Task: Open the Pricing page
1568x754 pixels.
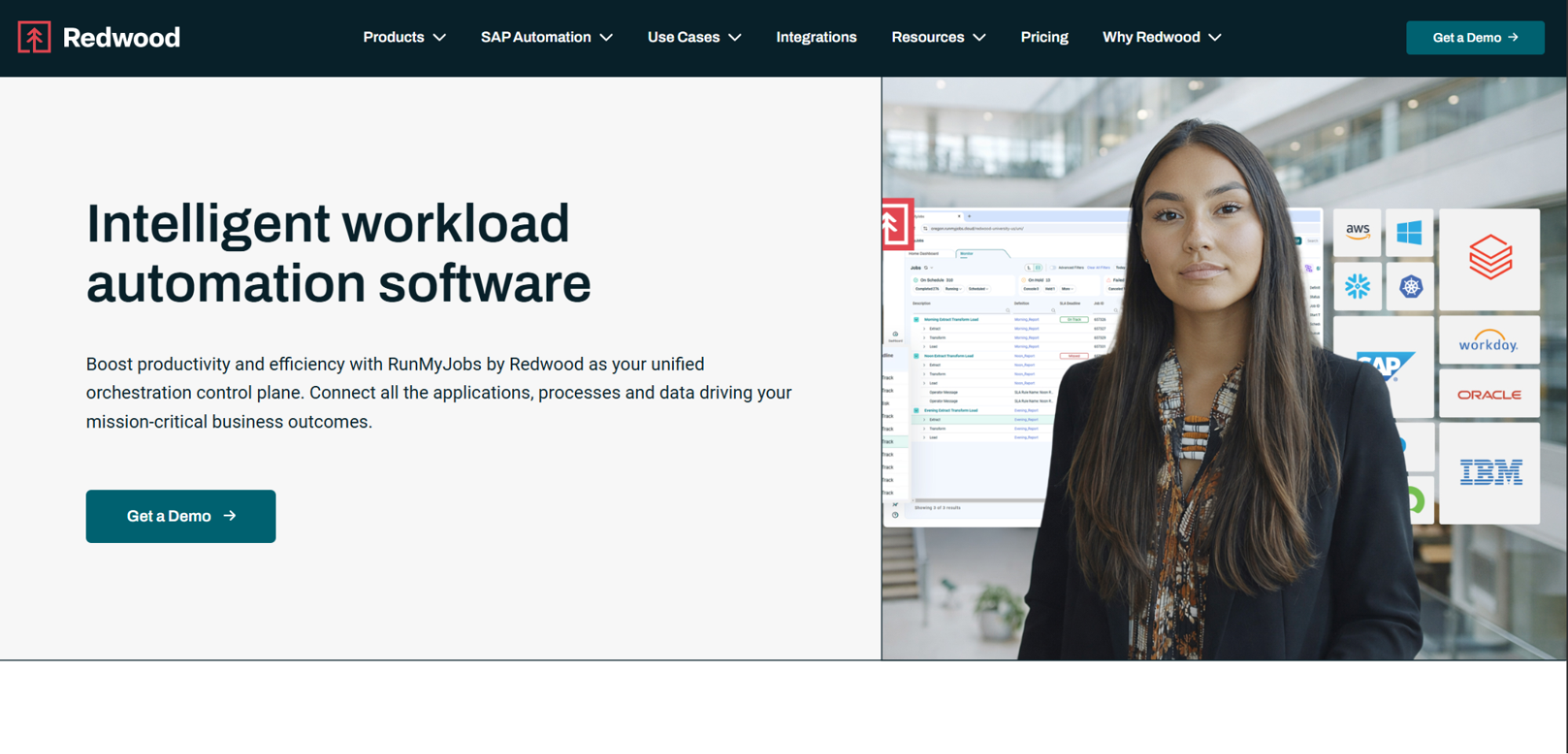Action: [x=1044, y=37]
